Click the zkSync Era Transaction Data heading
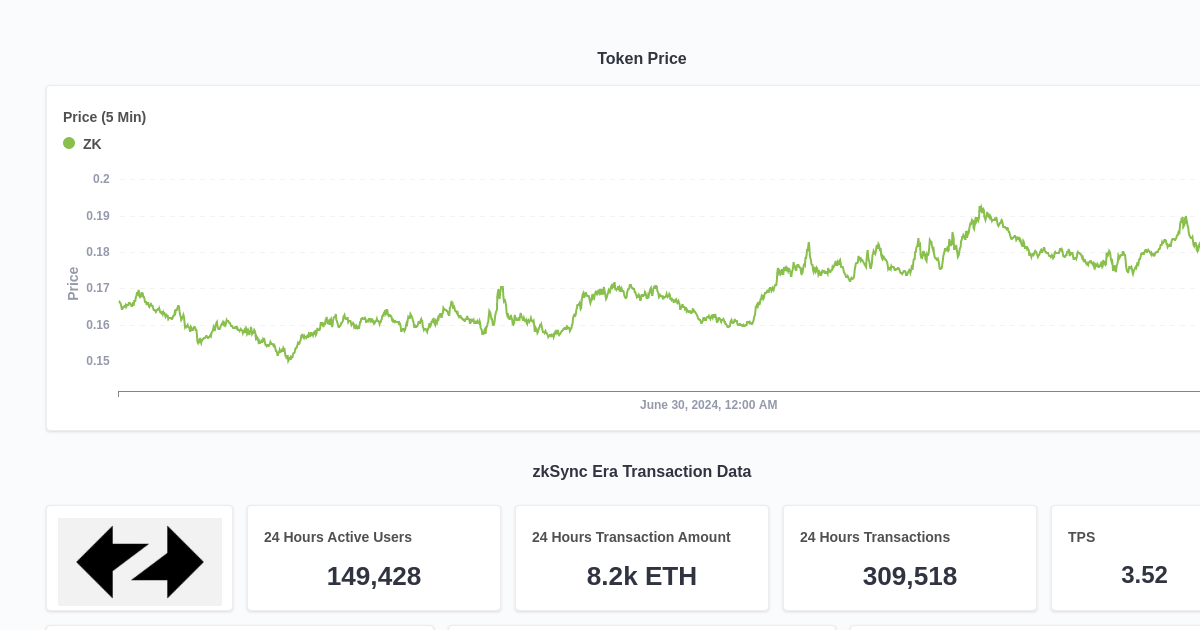 [x=642, y=471]
